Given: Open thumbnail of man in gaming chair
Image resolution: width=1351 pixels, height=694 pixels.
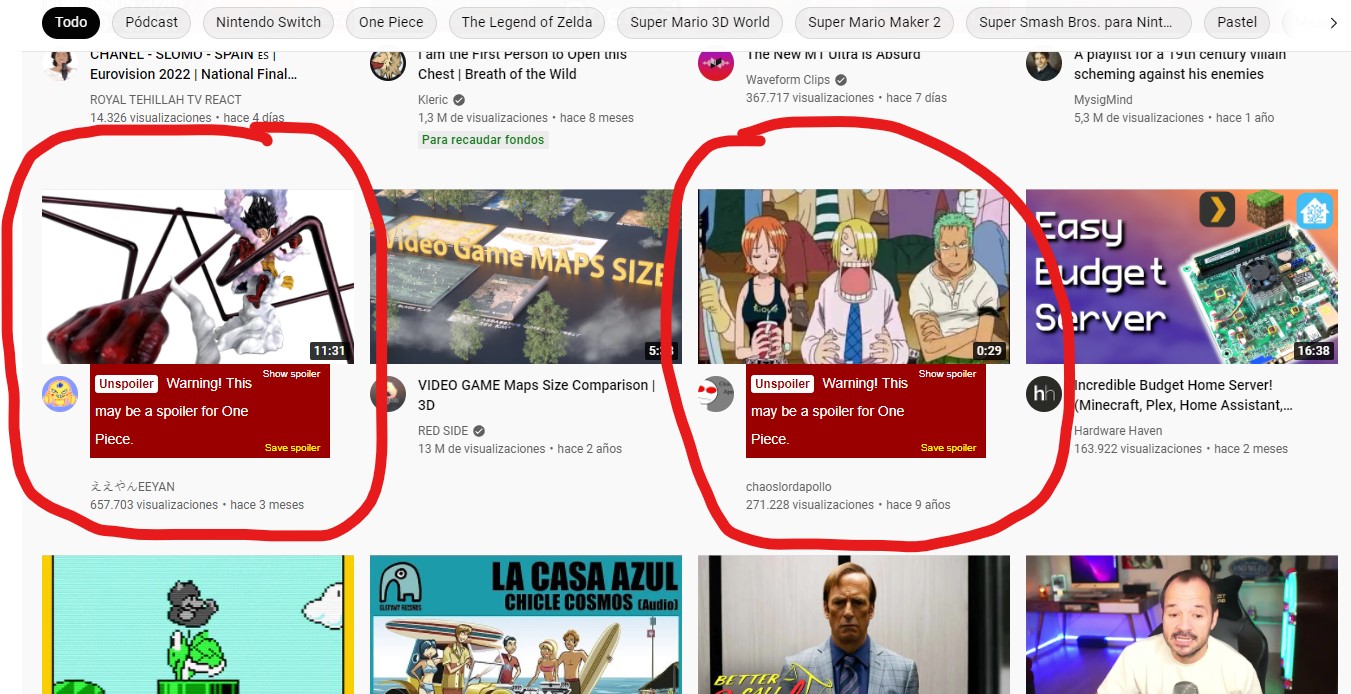Looking at the screenshot, I should tap(1182, 625).
